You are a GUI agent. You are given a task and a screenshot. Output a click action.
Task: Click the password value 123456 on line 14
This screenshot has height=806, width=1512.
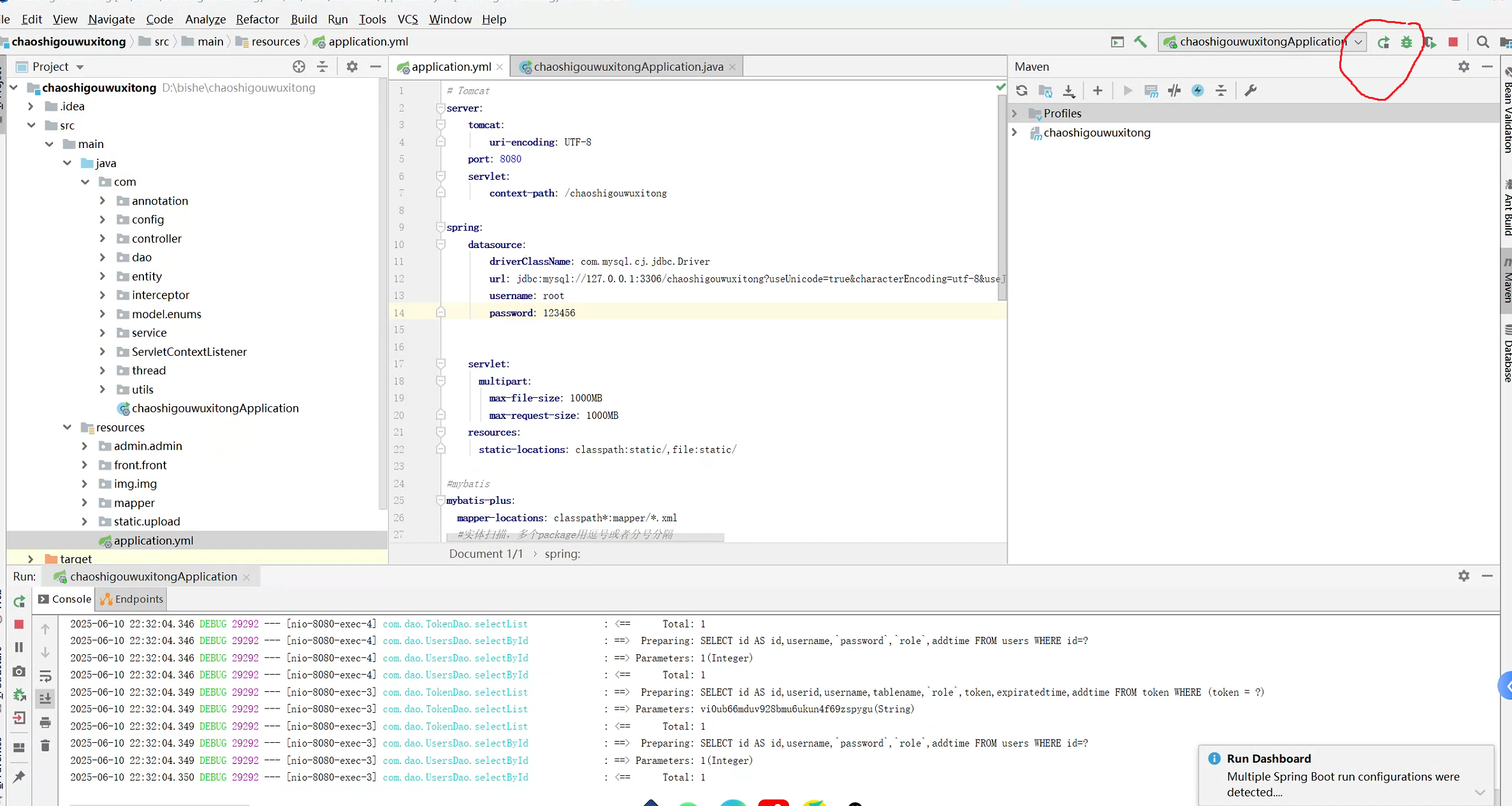[x=559, y=313]
